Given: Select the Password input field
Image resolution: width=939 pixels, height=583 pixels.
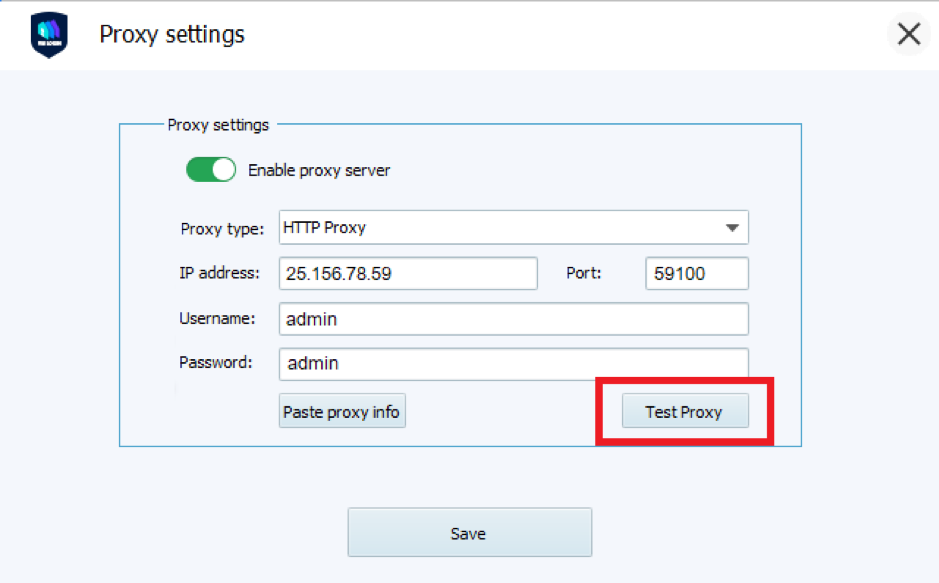Looking at the screenshot, I should click(x=513, y=363).
